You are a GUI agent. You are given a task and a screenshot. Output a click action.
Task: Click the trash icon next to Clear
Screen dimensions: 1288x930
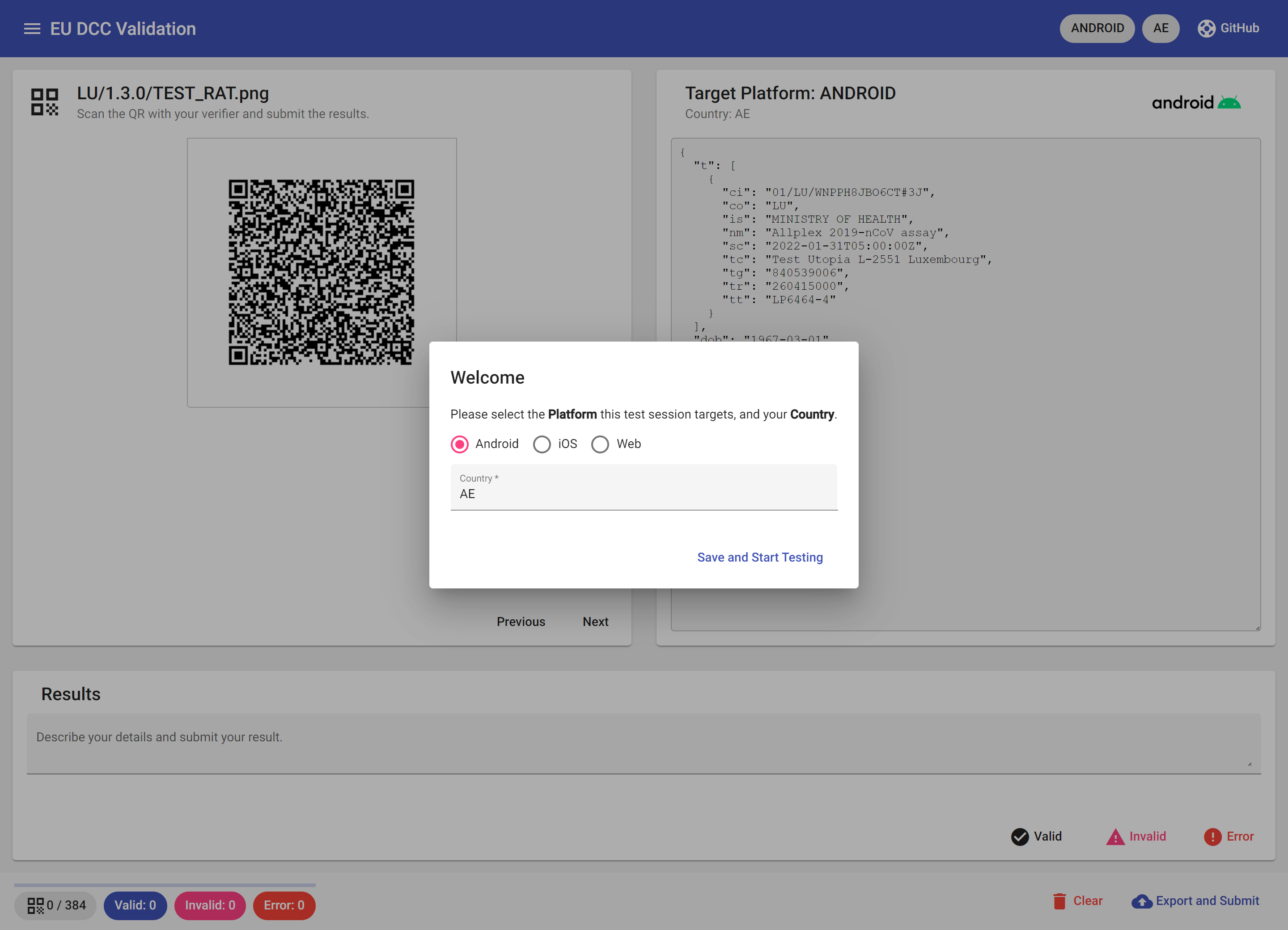tap(1059, 901)
